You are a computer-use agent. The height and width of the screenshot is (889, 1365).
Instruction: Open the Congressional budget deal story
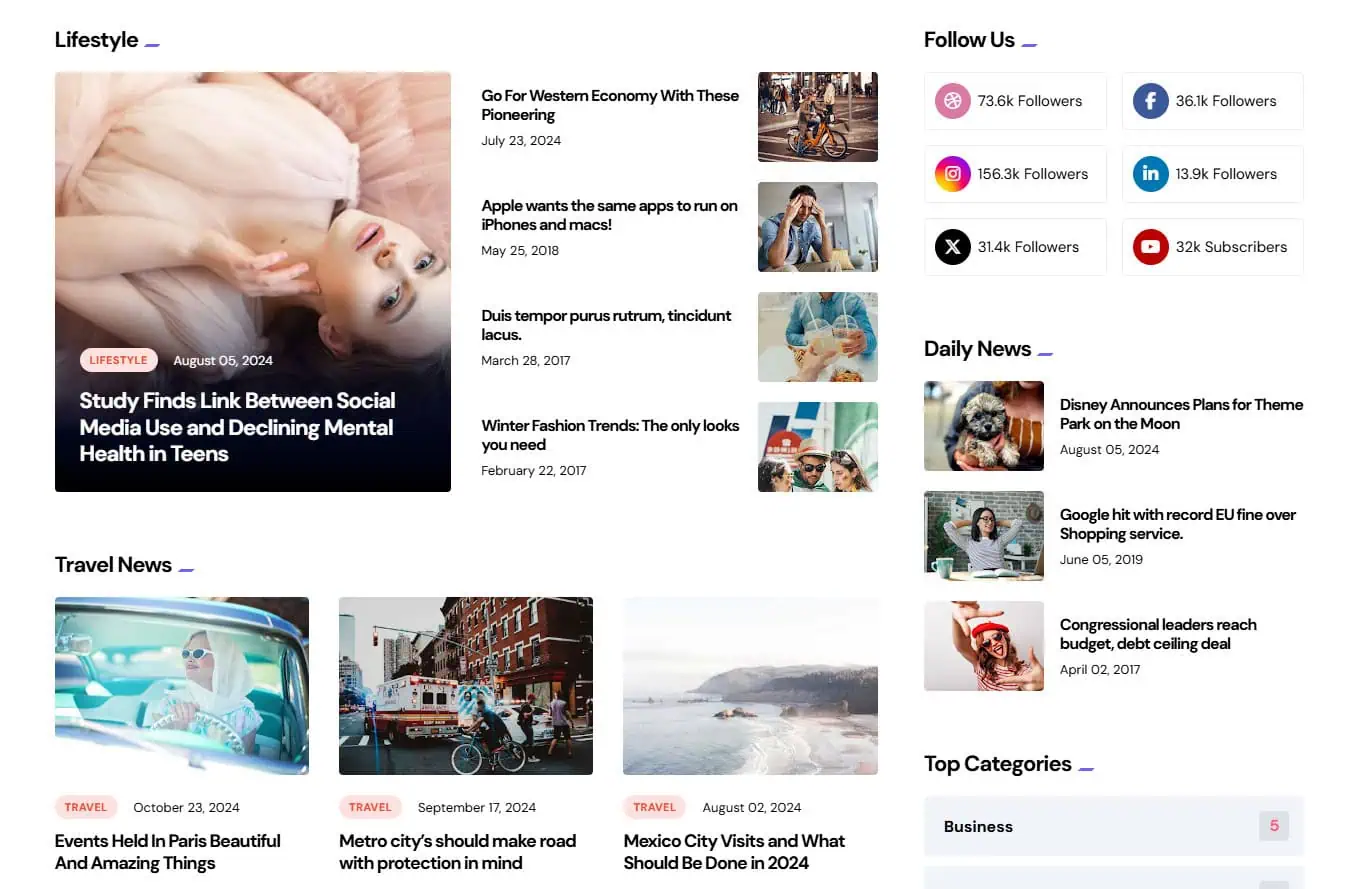[1158, 634]
